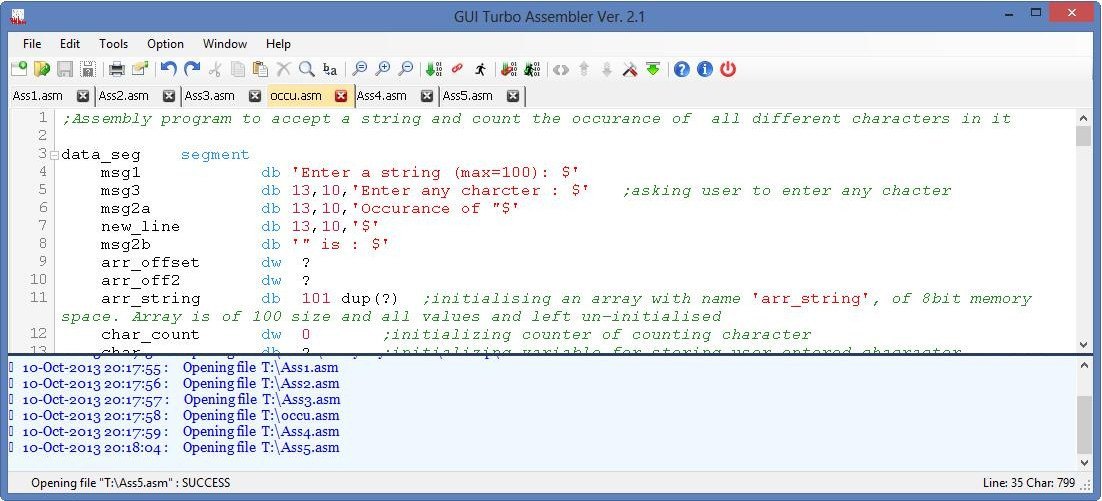Click the gray down arrow icon
The height and width of the screenshot is (501, 1102).
tap(607, 69)
